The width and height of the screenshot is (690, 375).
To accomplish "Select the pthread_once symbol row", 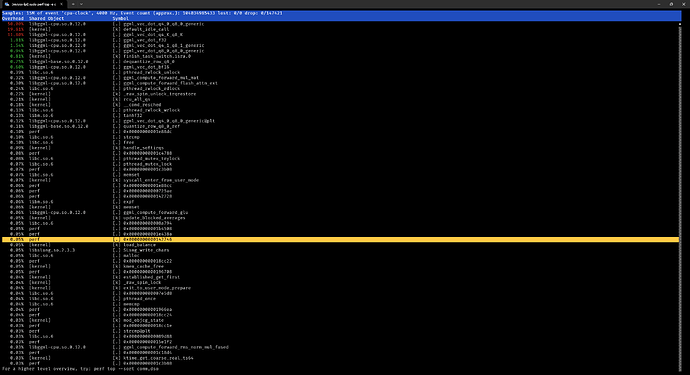I will 341,299.
